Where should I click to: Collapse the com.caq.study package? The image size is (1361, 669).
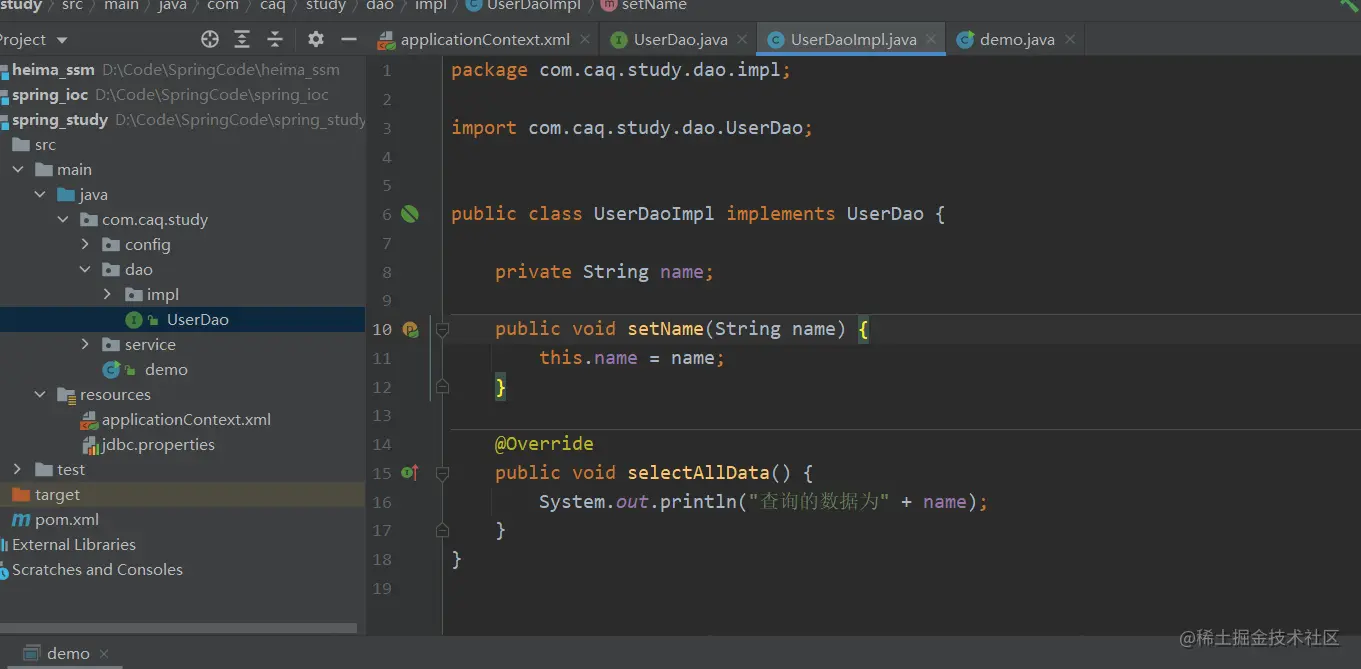pyautogui.click(x=63, y=220)
